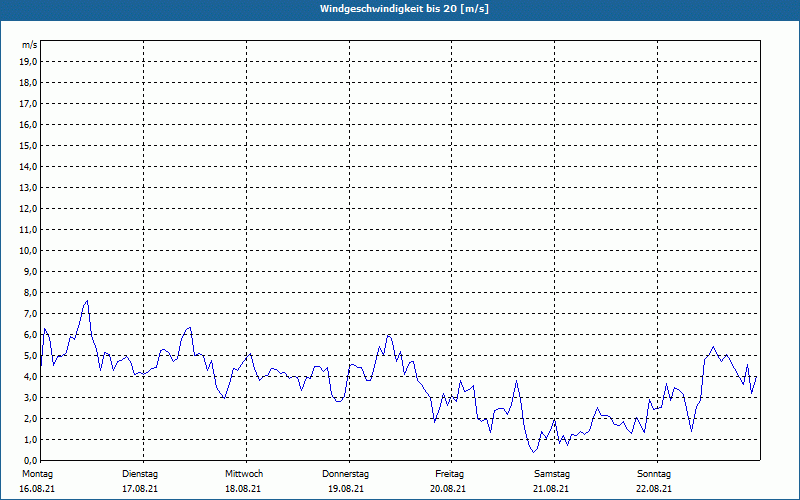Select the chart title 'Windgeschwindigkeit bis 20 [m/s]'

click(404, 9)
